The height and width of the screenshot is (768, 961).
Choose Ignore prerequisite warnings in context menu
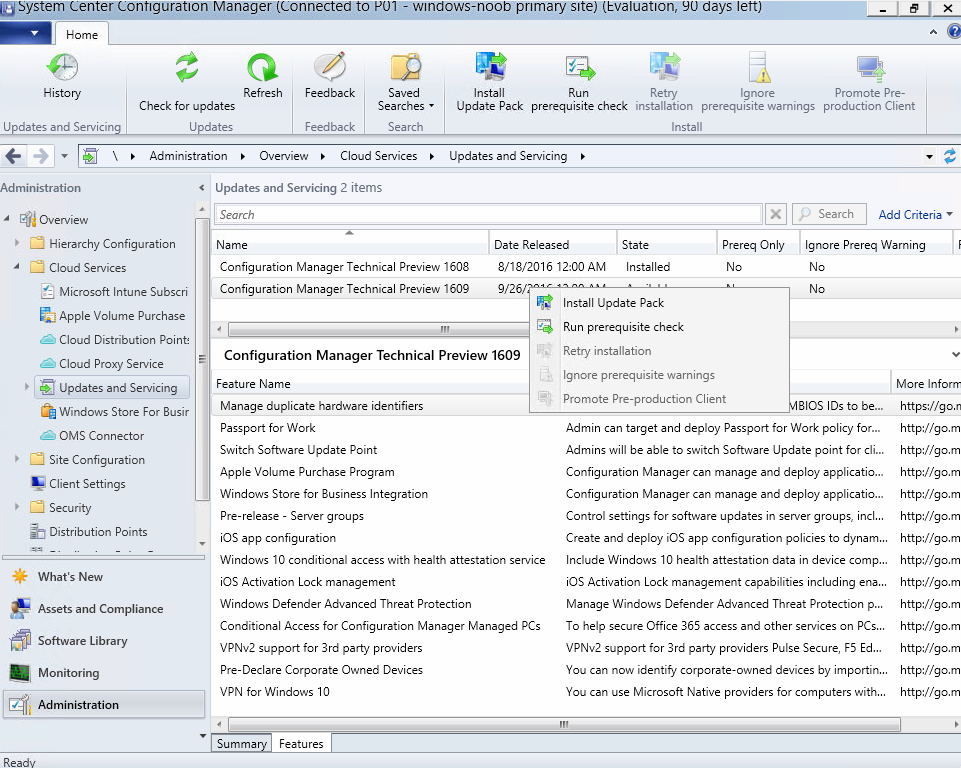(x=659, y=374)
